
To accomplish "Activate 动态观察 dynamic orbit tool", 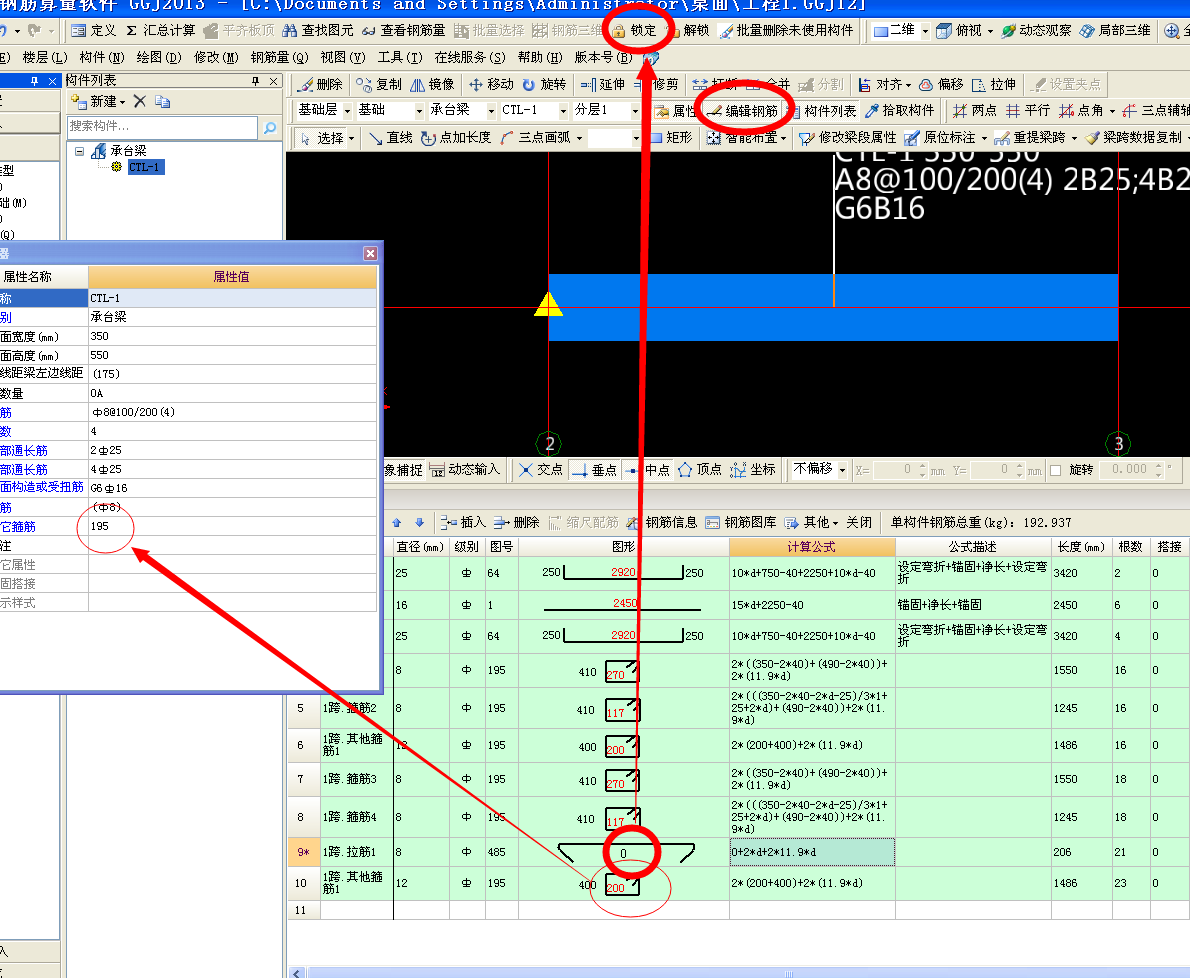I will [x=1036, y=30].
